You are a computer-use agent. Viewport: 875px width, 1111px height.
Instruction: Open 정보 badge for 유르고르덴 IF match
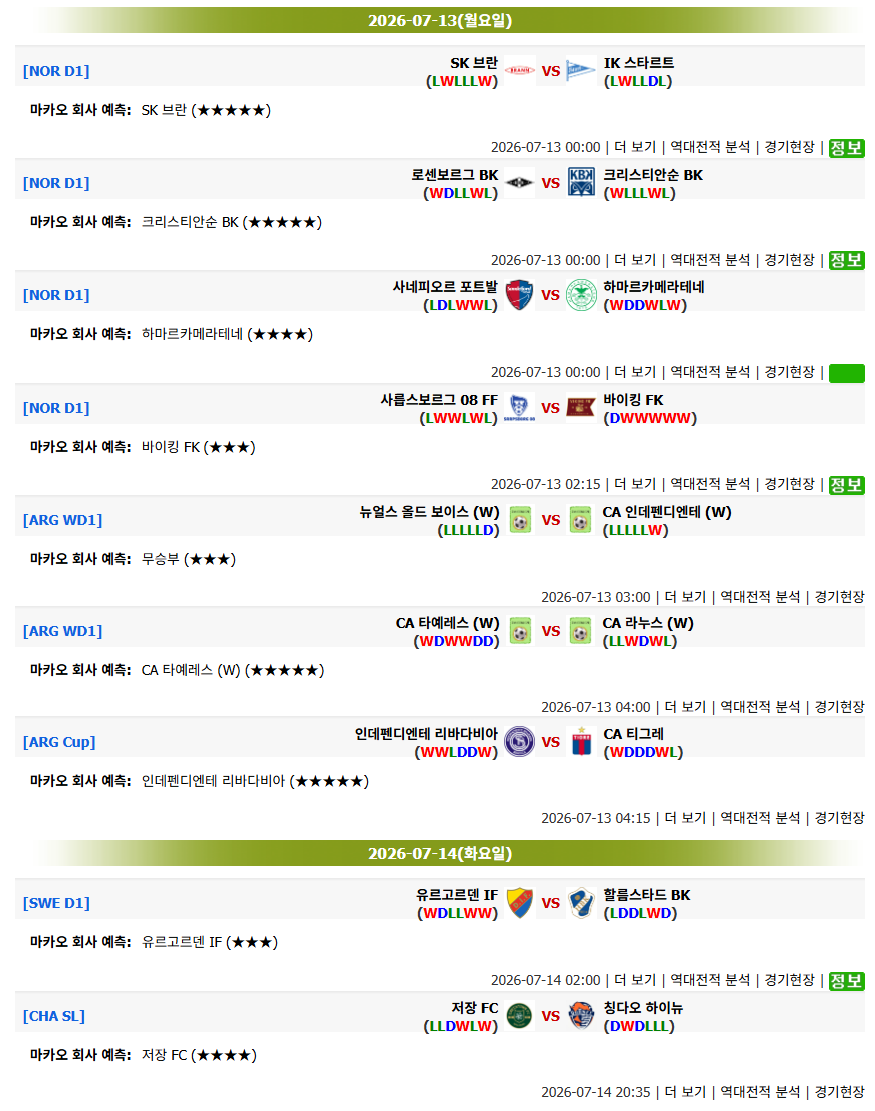click(x=846, y=981)
